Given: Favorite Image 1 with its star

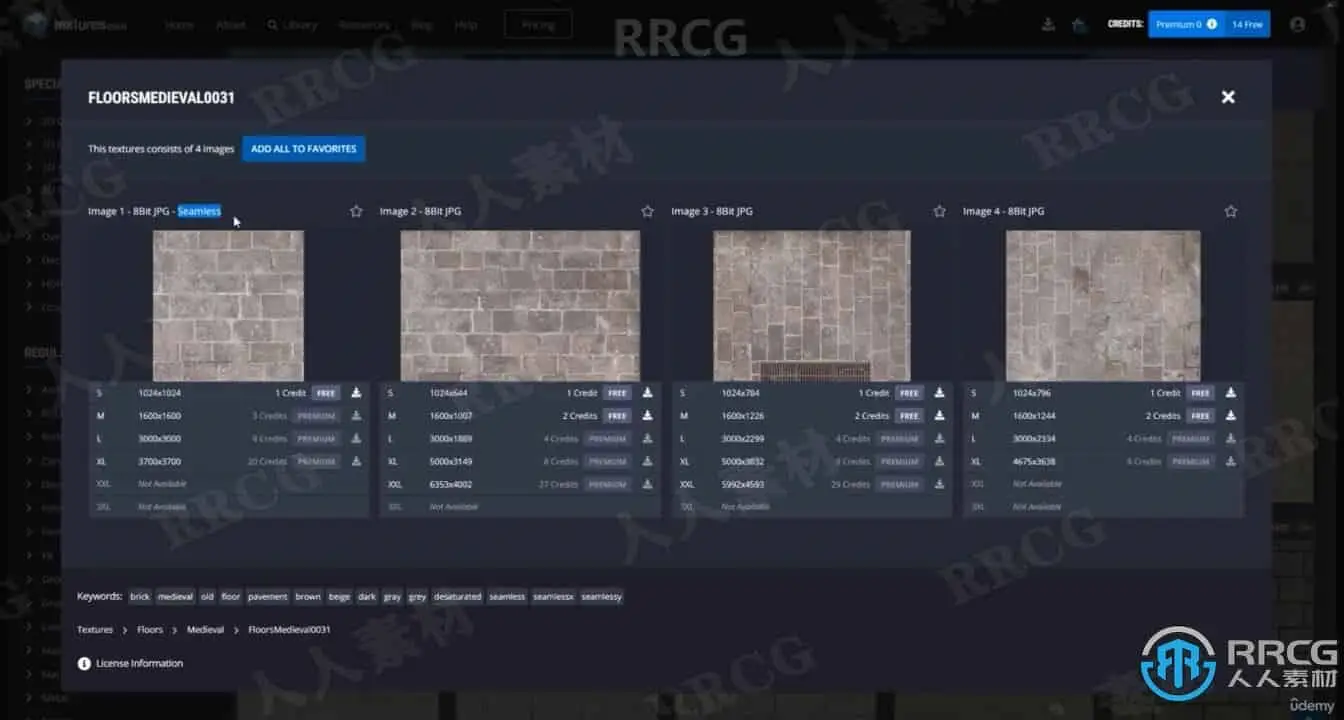Looking at the screenshot, I should click(356, 212).
